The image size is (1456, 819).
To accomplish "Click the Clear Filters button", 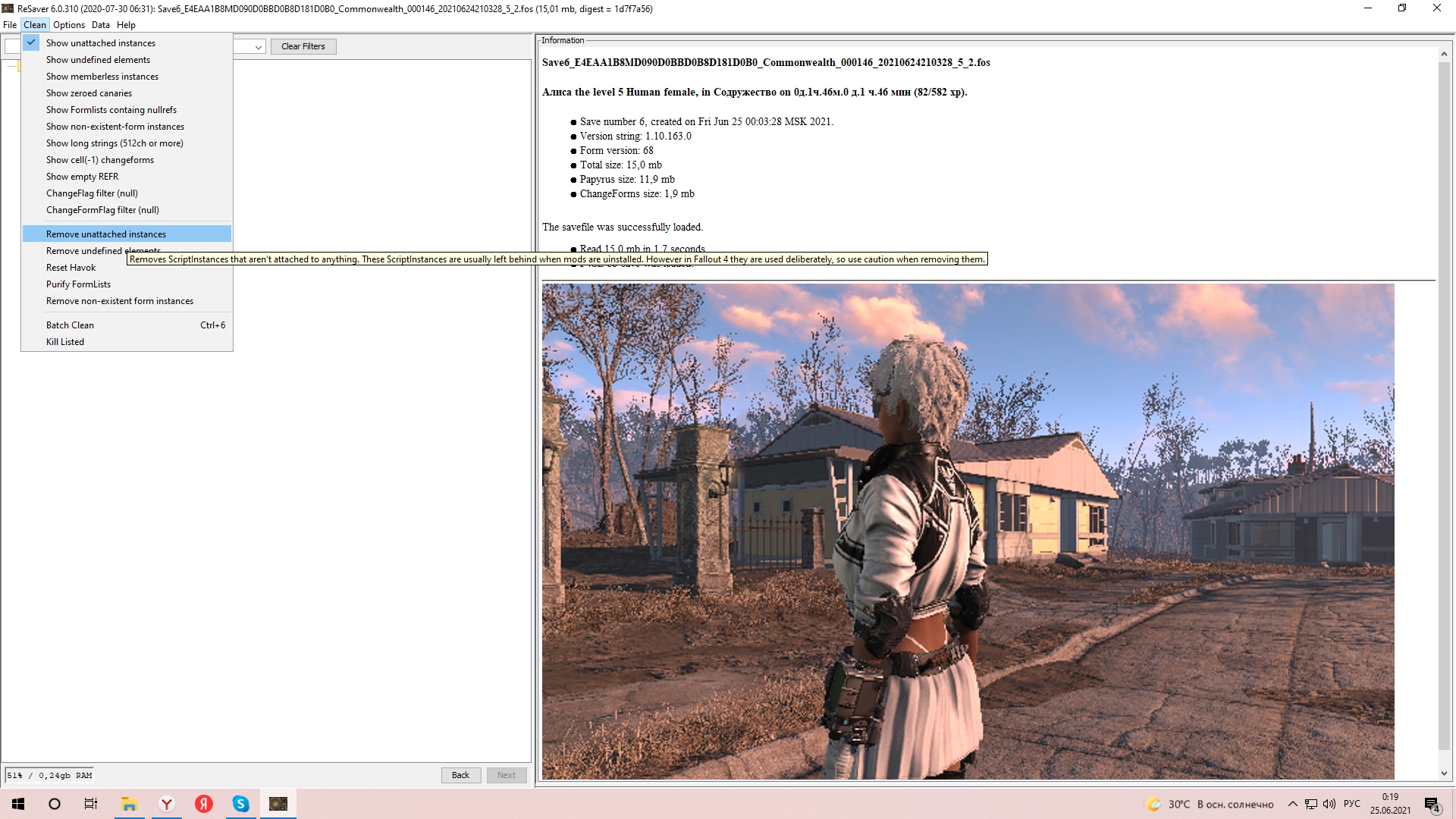I will [x=303, y=46].
